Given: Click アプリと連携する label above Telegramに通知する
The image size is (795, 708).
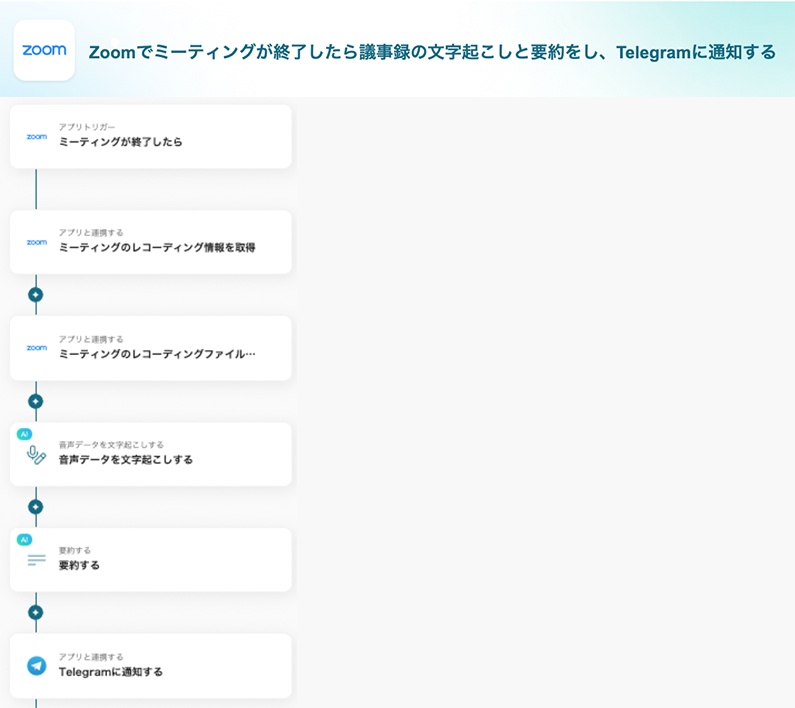Looking at the screenshot, I should click(x=91, y=657).
